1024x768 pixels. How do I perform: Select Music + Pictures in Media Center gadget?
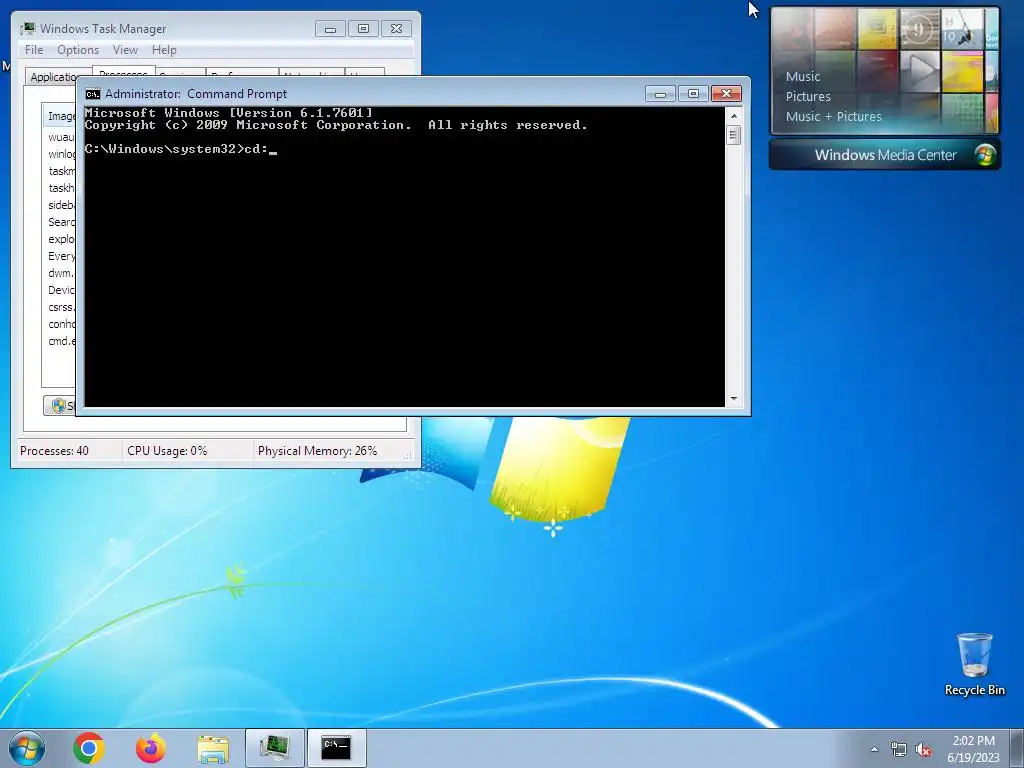833,117
